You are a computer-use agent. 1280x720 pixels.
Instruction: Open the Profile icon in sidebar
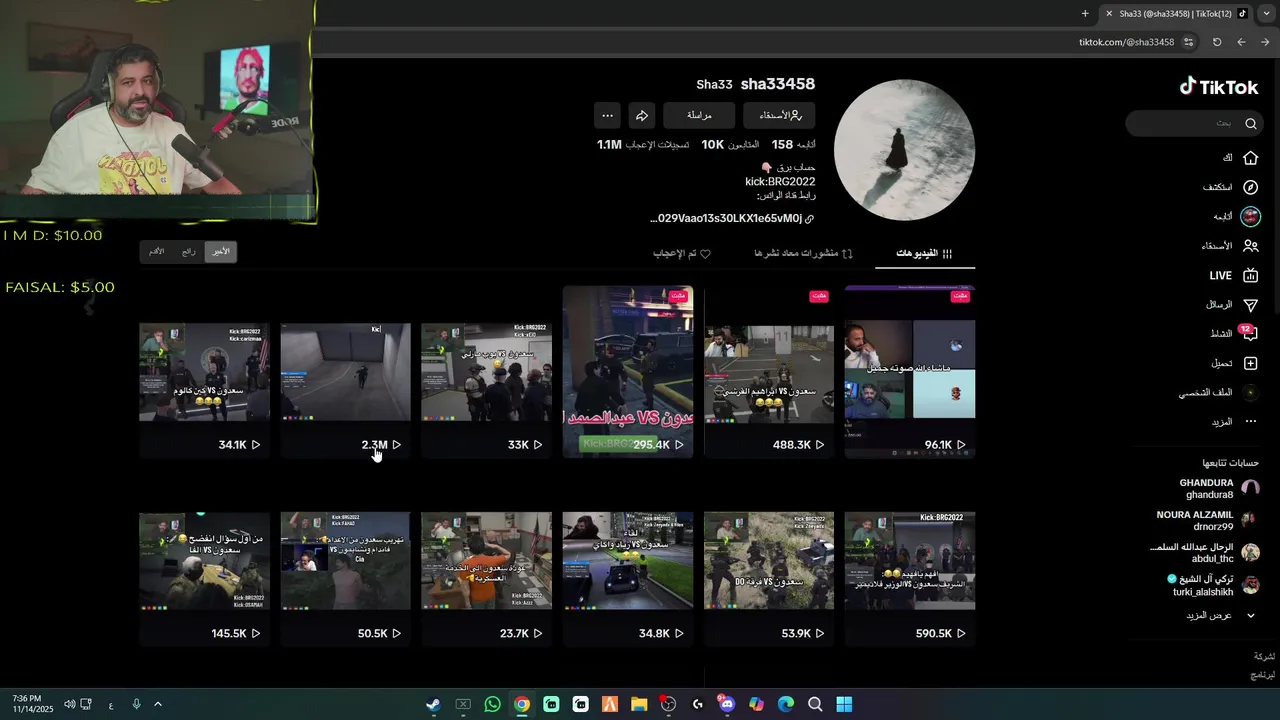1250,393
